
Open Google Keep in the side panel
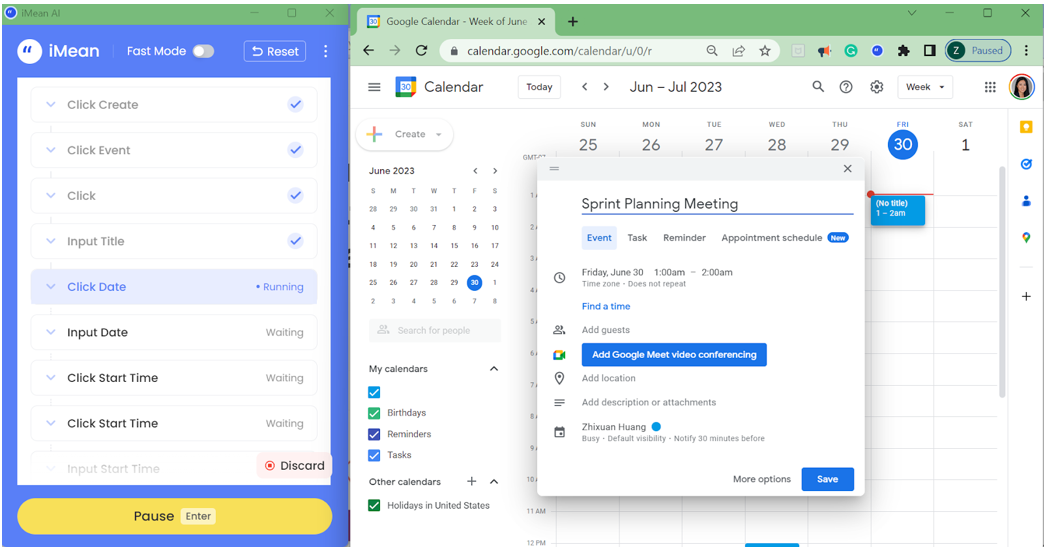(1026, 127)
